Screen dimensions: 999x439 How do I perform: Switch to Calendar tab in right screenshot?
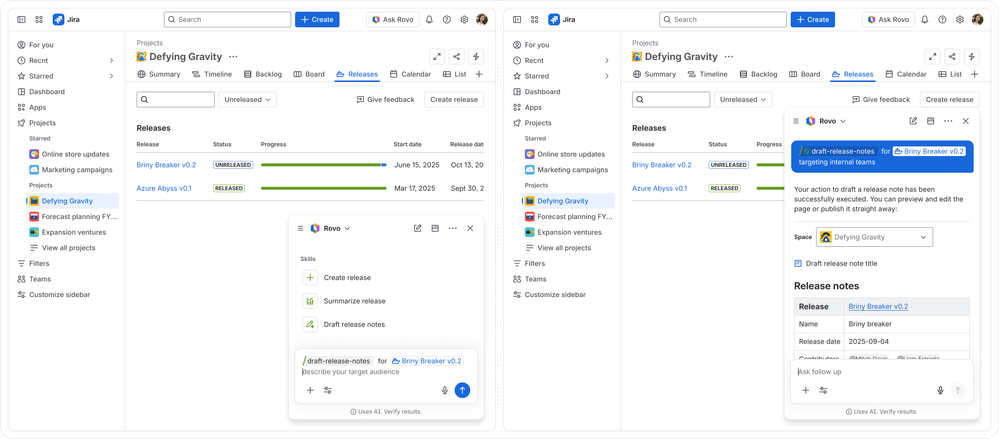tap(906, 75)
